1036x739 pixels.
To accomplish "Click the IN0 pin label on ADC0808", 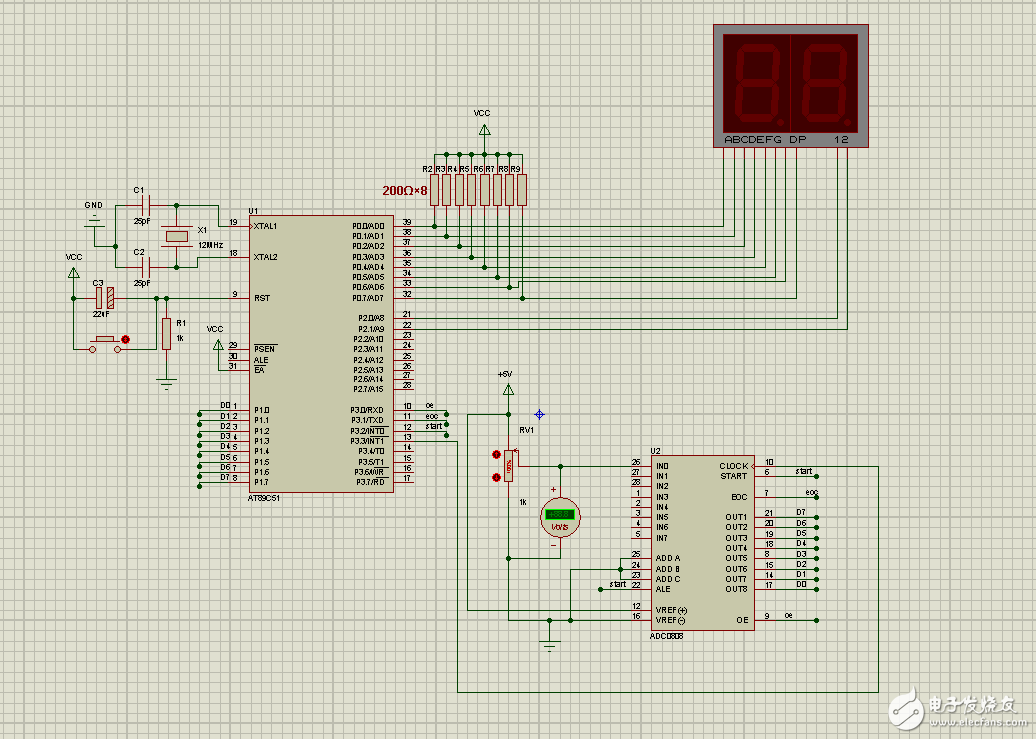I will 662,466.
